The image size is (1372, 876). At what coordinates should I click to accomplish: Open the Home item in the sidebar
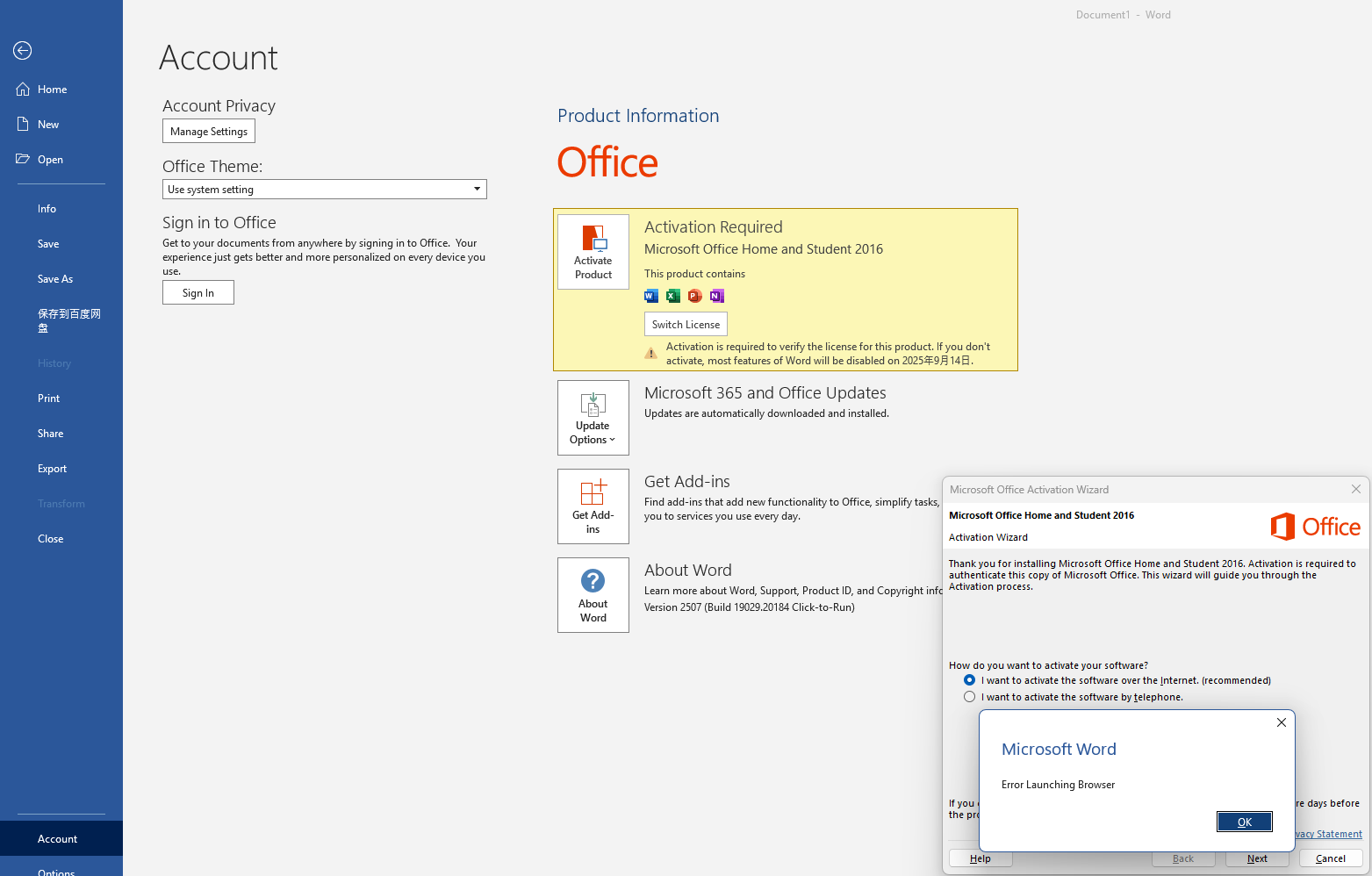[x=52, y=90]
